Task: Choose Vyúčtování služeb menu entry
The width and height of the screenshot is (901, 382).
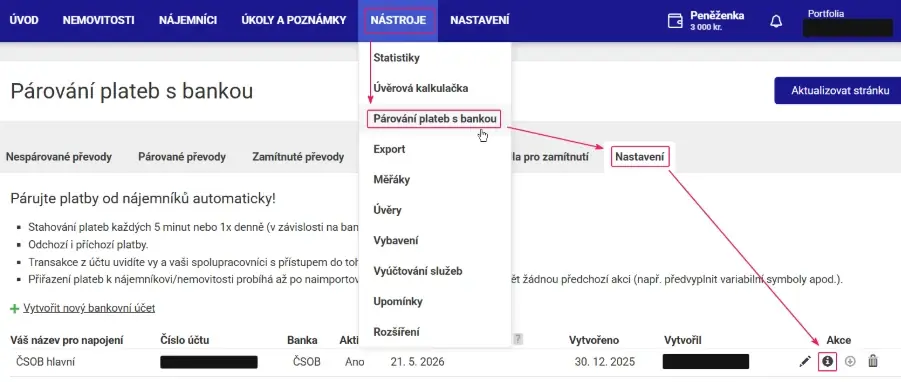Action: click(x=418, y=271)
